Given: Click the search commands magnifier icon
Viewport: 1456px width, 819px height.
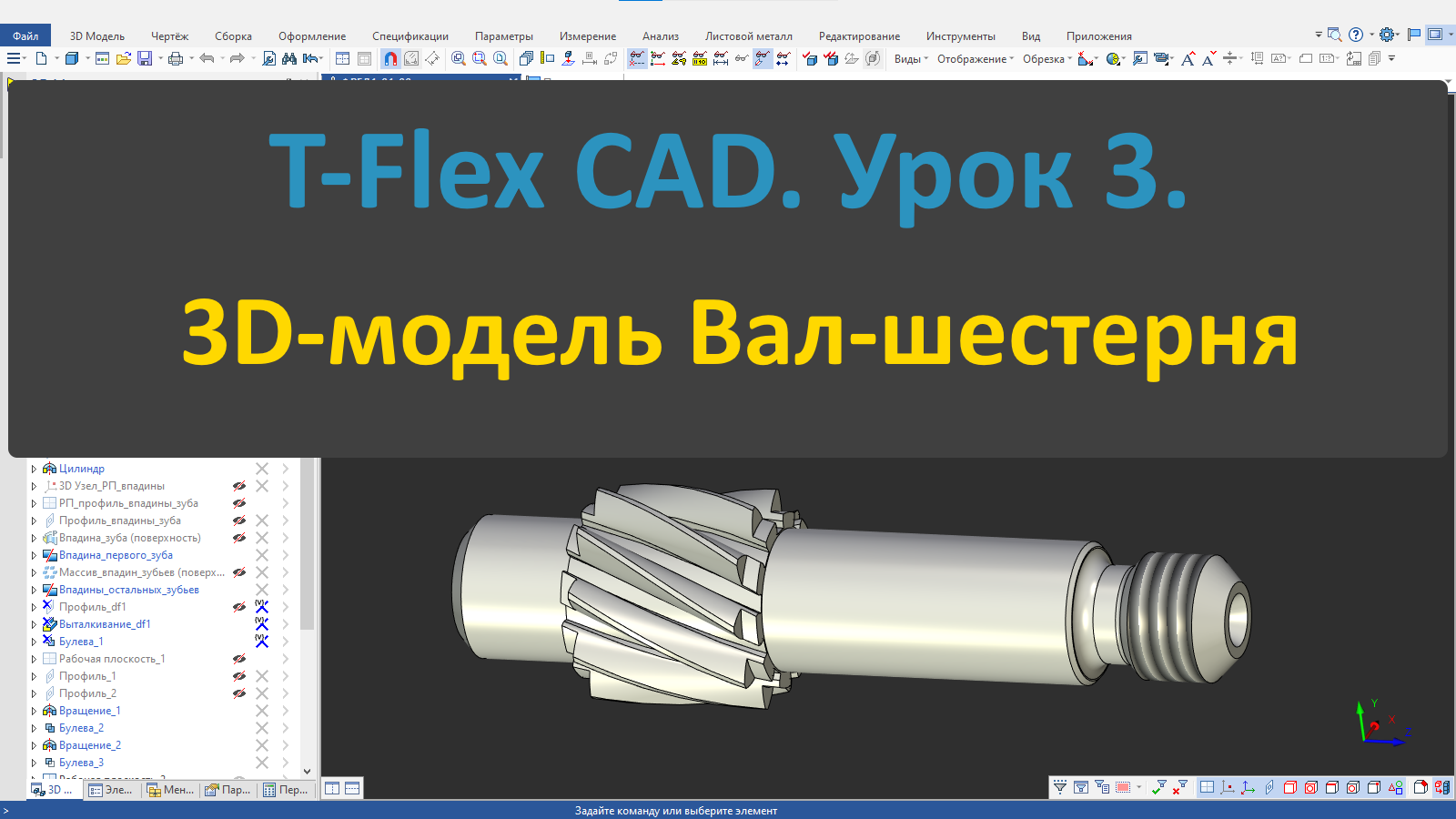Looking at the screenshot, I should click(1334, 35).
